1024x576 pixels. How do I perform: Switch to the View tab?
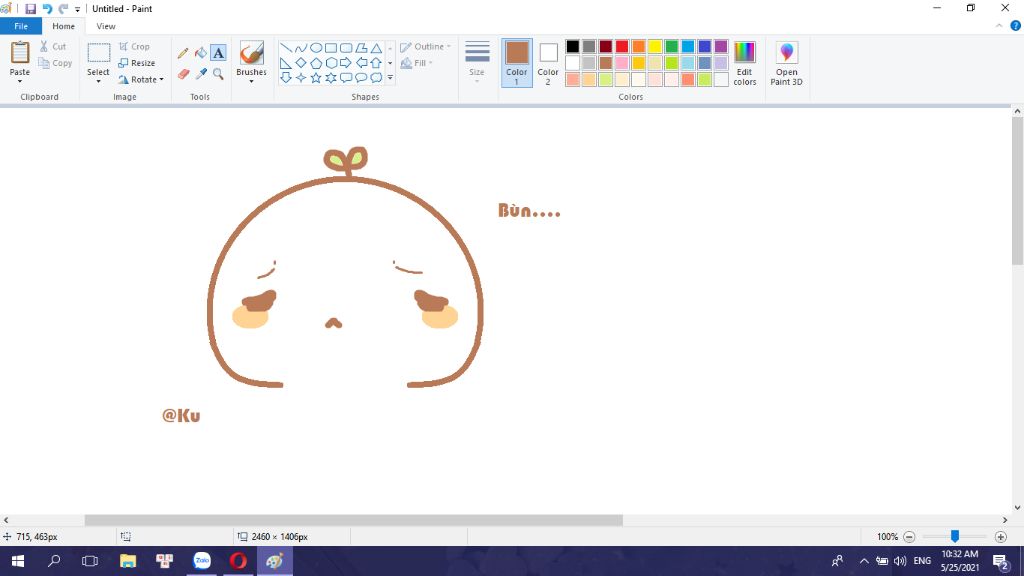click(x=106, y=26)
